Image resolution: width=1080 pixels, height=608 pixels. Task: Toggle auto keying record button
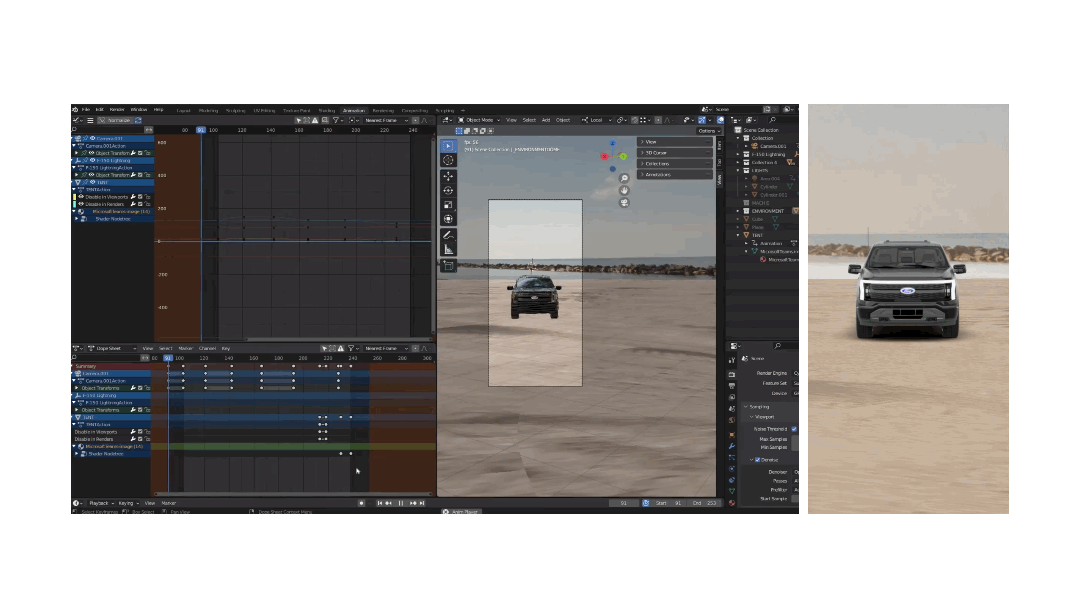coord(361,503)
